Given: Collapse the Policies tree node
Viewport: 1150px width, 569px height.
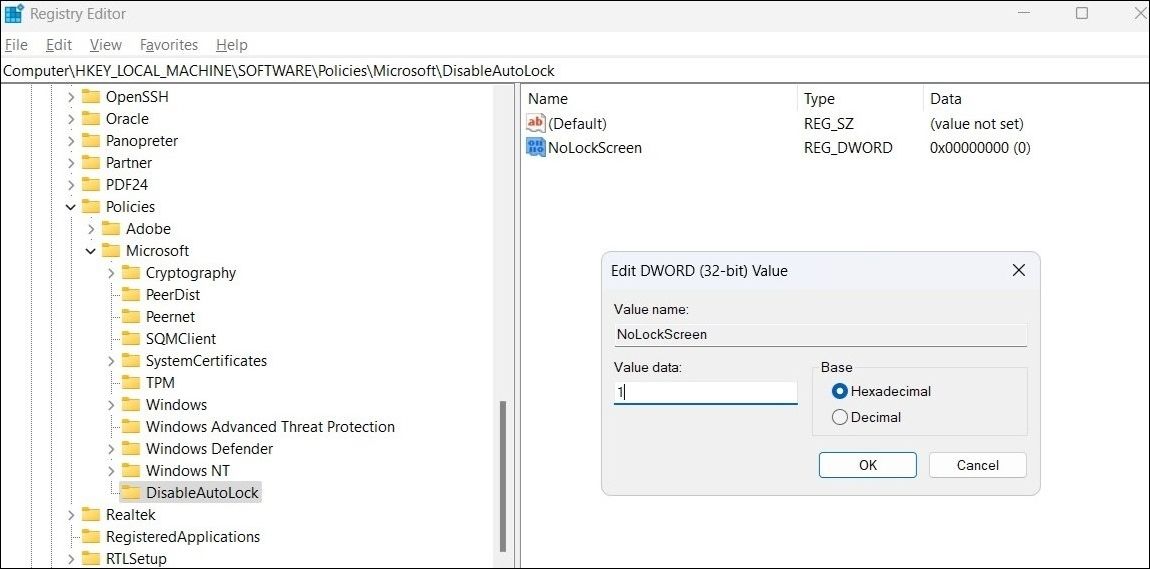Looking at the screenshot, I should 71,207.
